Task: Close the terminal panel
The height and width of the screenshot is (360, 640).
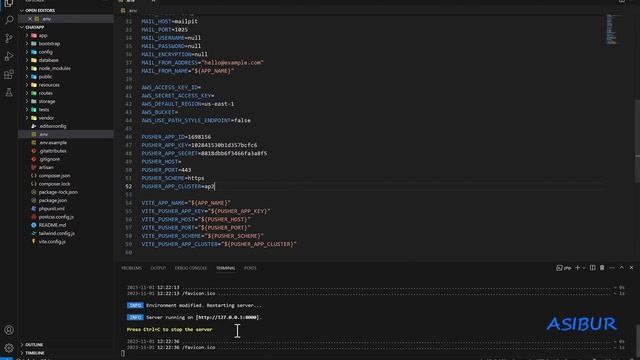Action: (x=631, y=268)
